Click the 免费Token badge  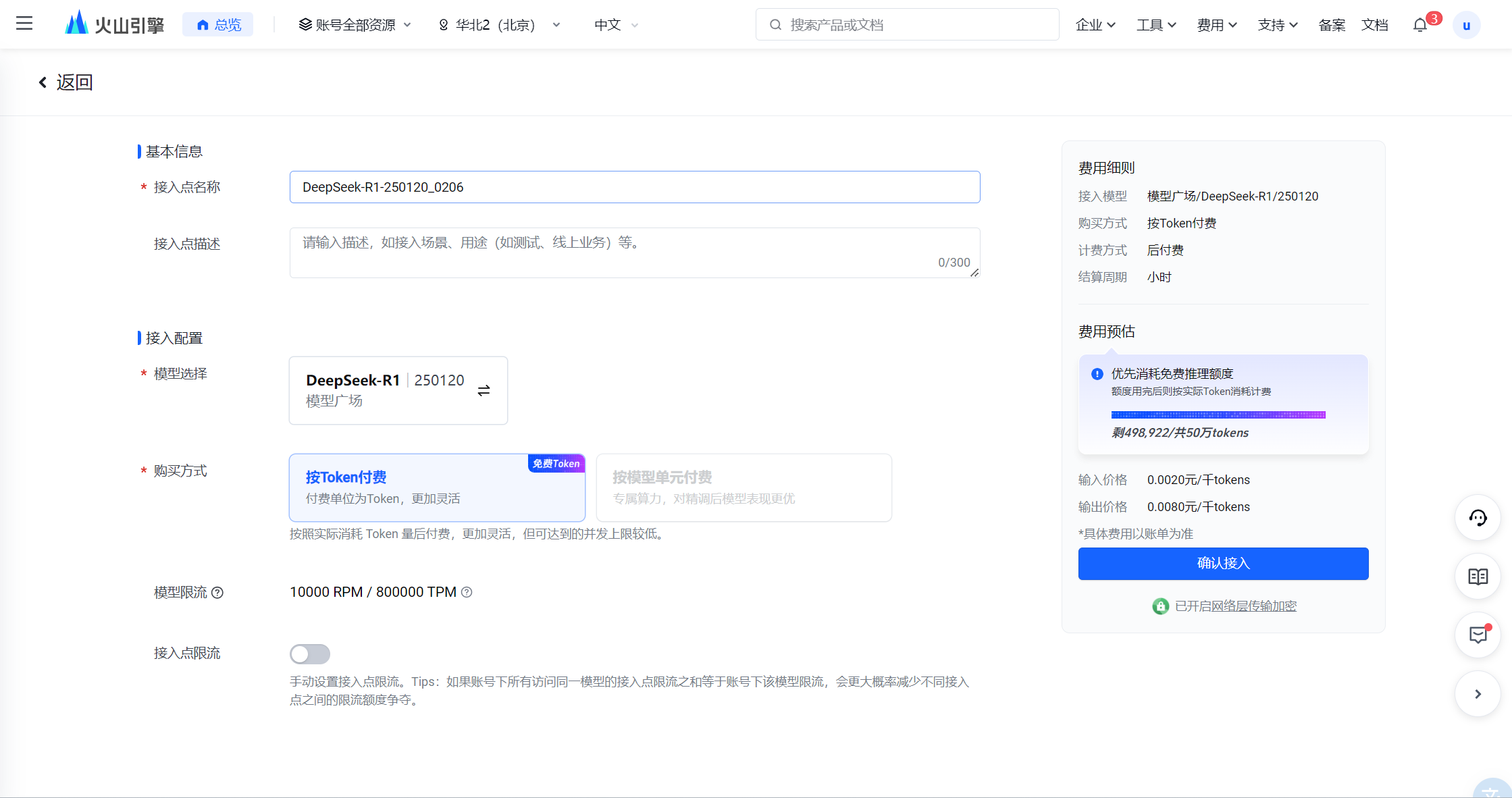556,464
